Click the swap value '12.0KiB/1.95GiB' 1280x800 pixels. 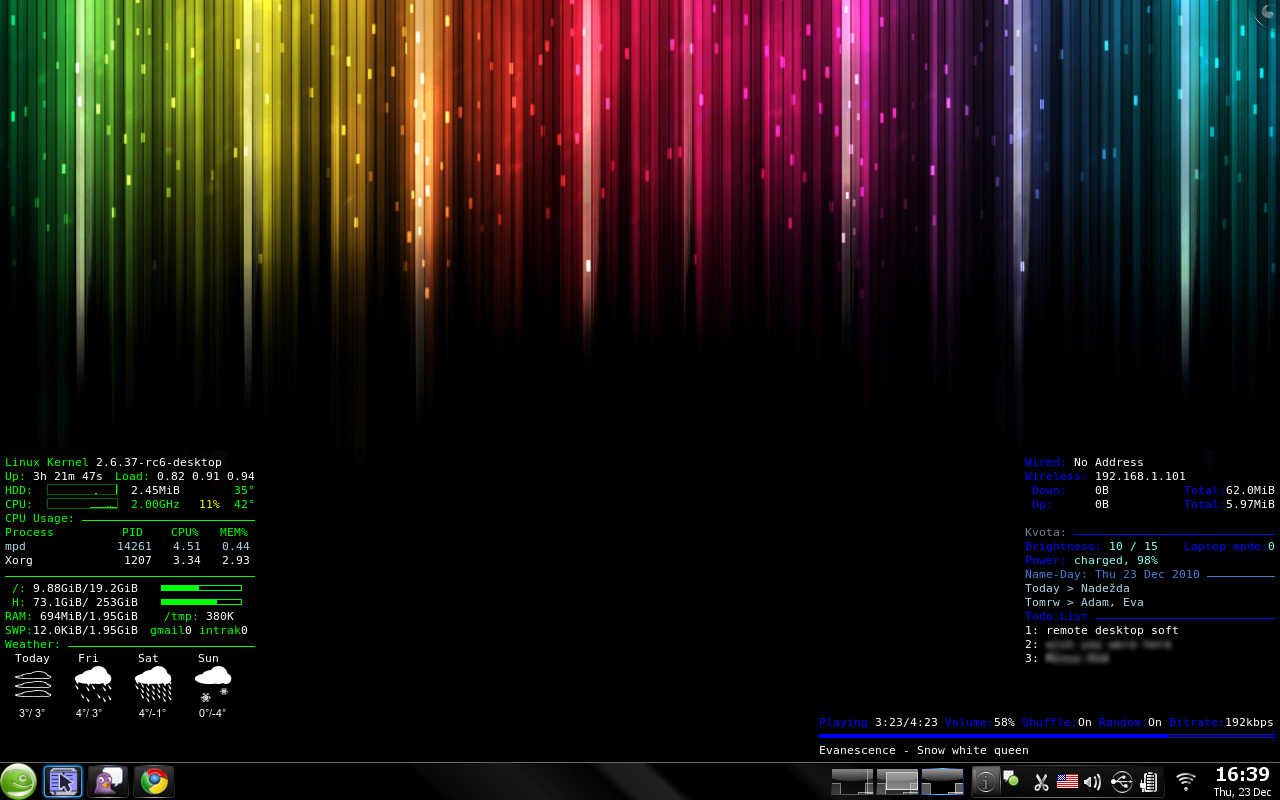tap(85, 630)
